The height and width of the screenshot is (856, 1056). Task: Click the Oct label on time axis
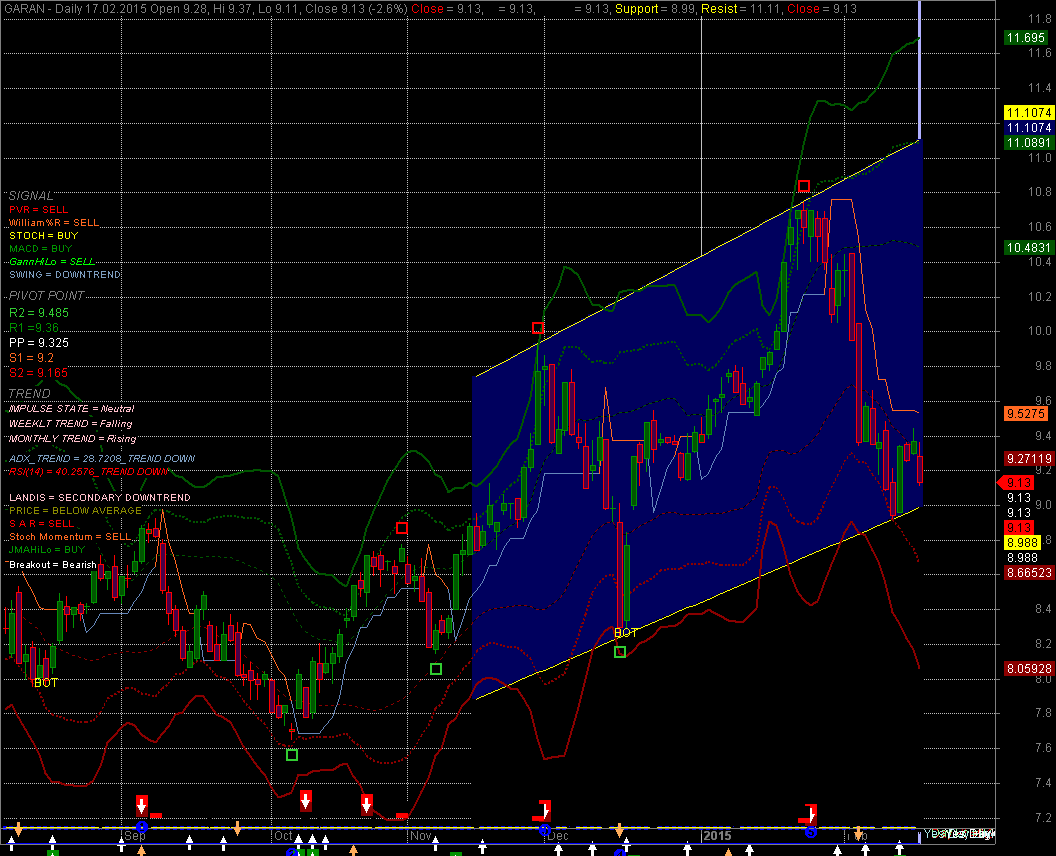[x=283, y=835]
